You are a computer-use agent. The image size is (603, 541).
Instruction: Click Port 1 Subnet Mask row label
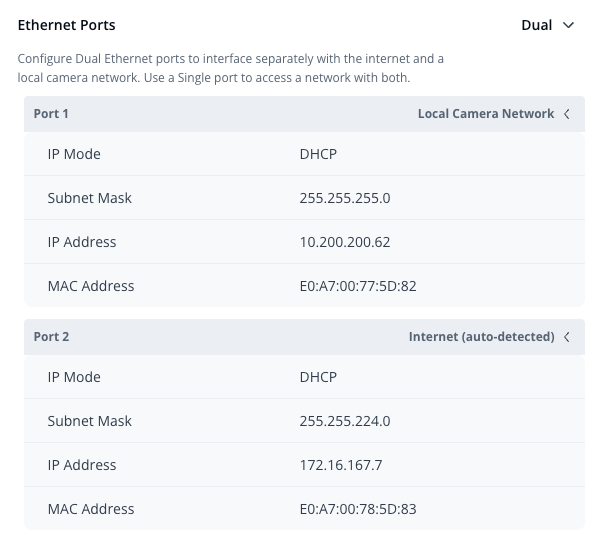(89, 198)
